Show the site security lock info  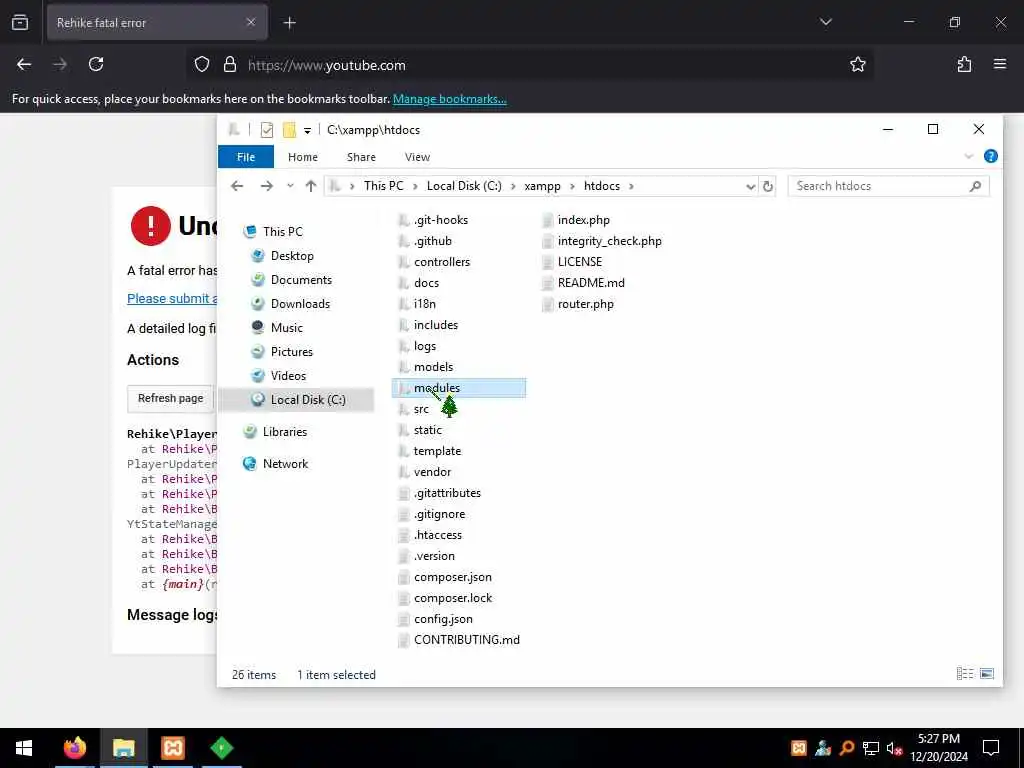[229, 65]
